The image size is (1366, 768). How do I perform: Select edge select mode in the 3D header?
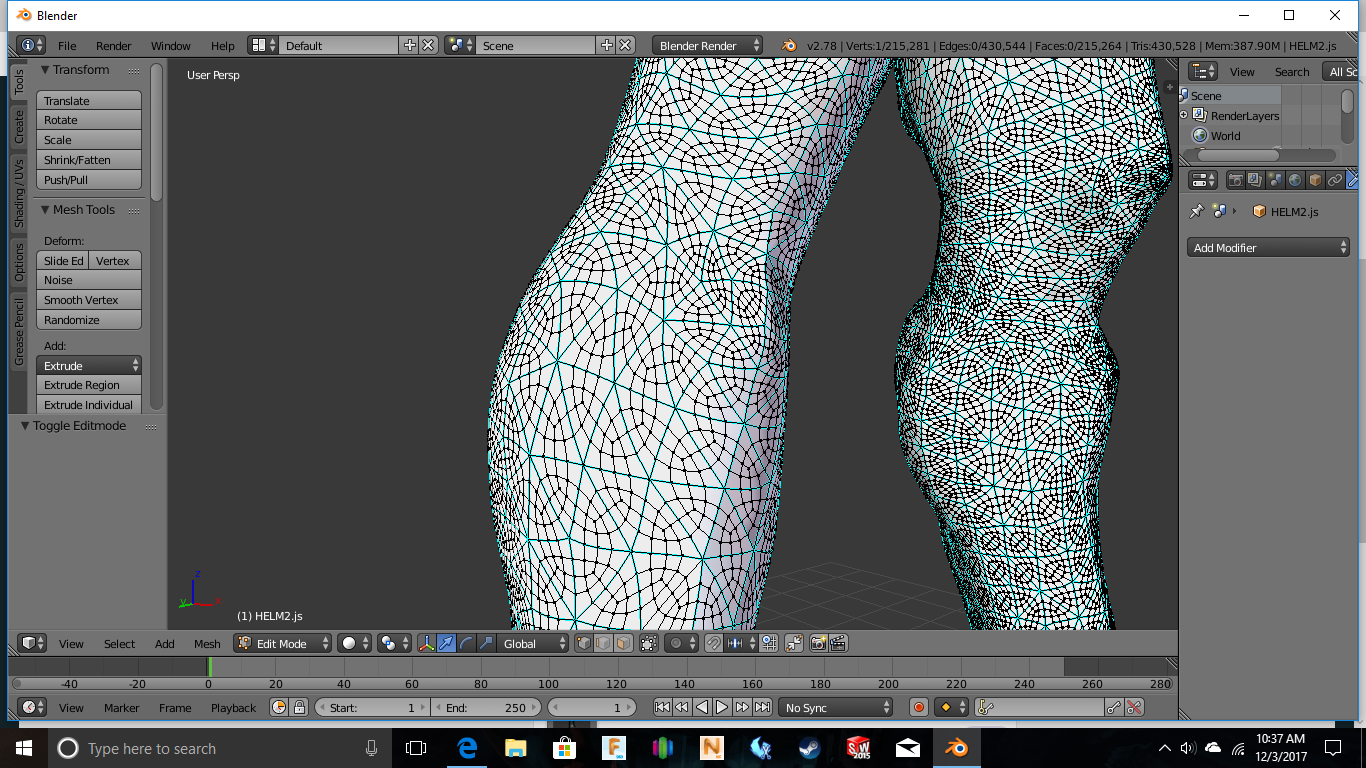[603, 643]
